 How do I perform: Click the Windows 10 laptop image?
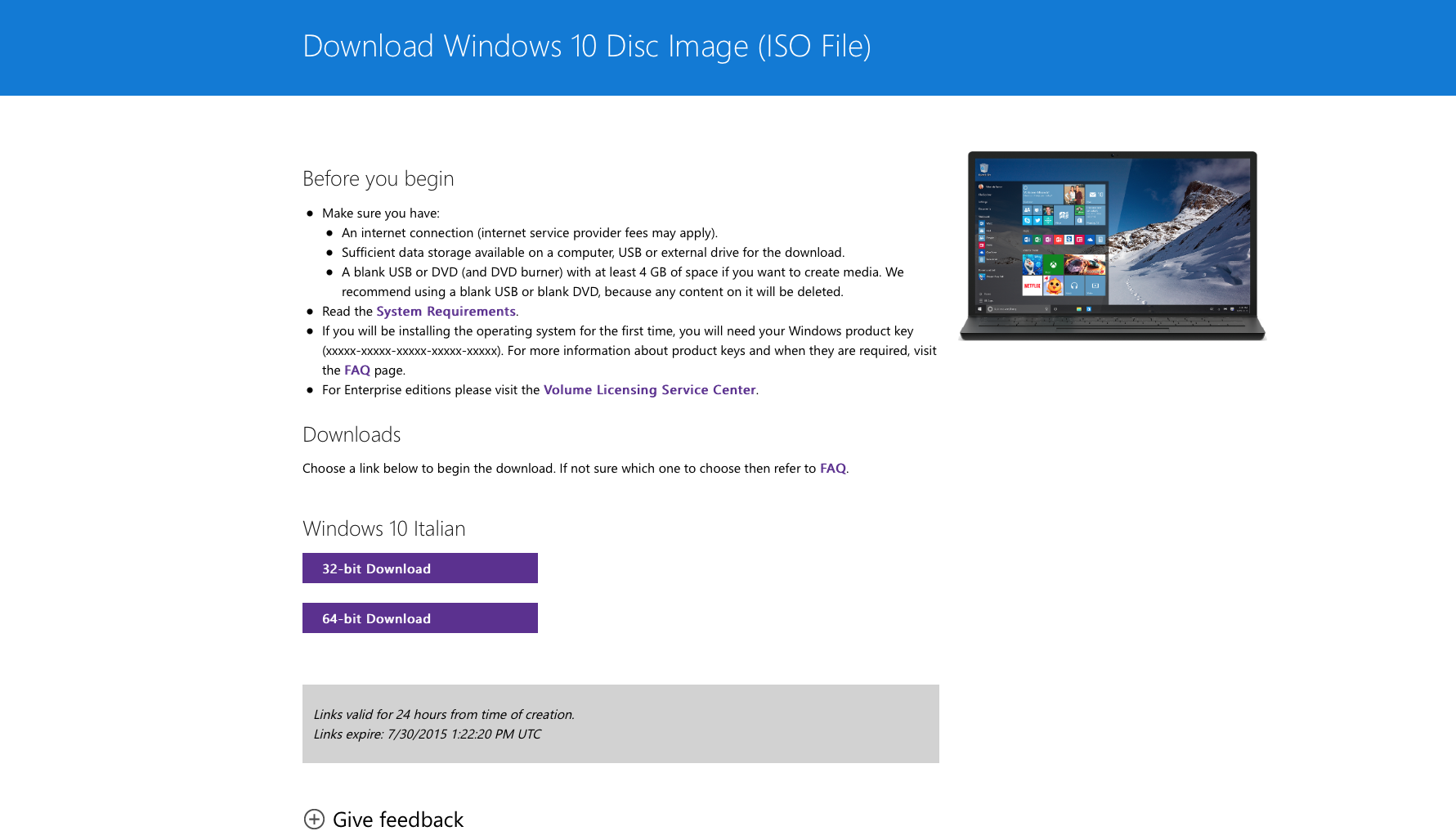[1112, 245]
